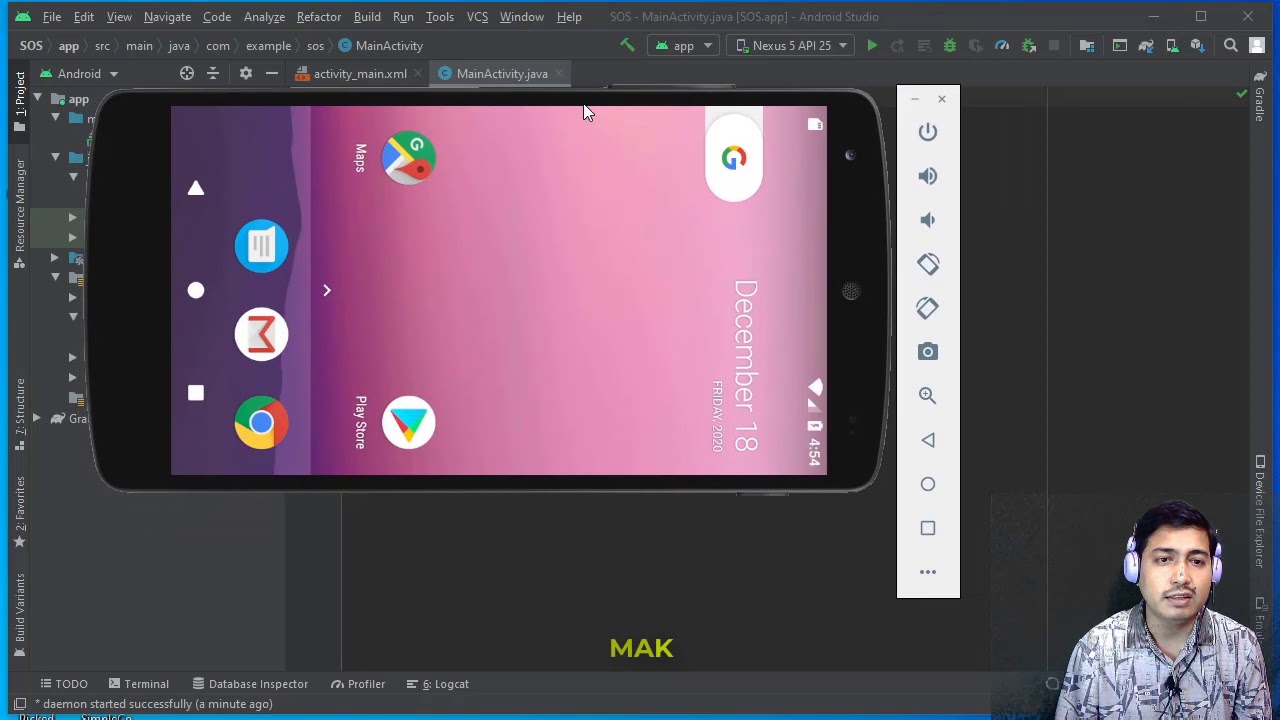Rotate the emulator left
This screenshot has width=1280, height=720.
[928, 264]
